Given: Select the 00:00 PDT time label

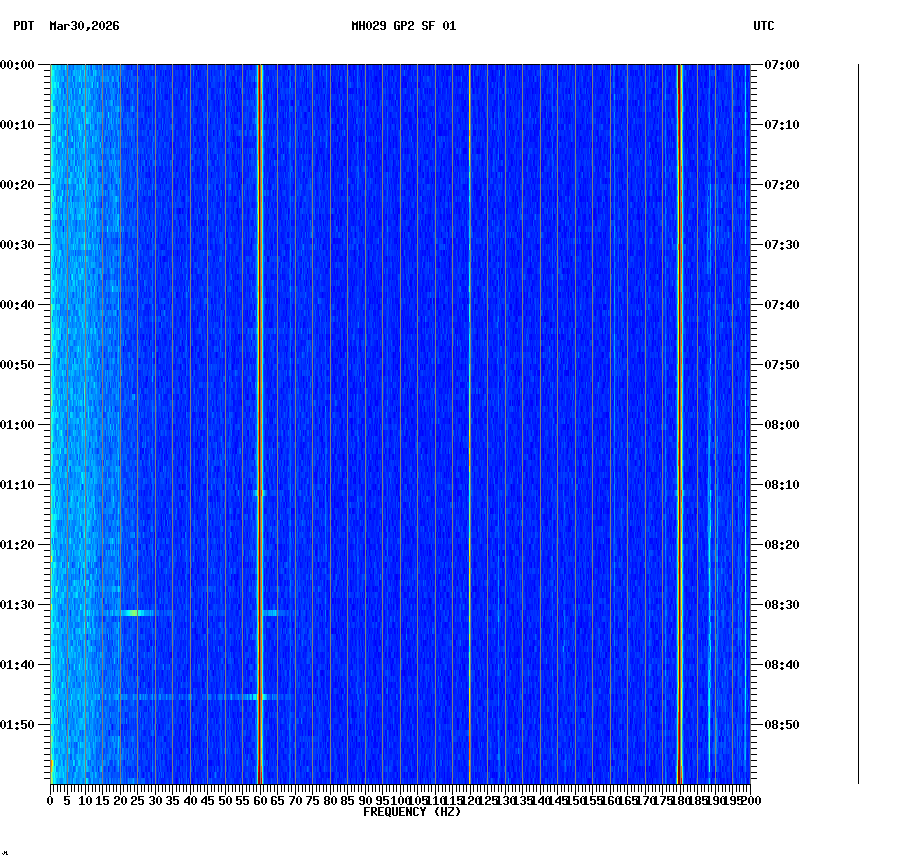Looking at the screenshot, I should tap(18, 63).
